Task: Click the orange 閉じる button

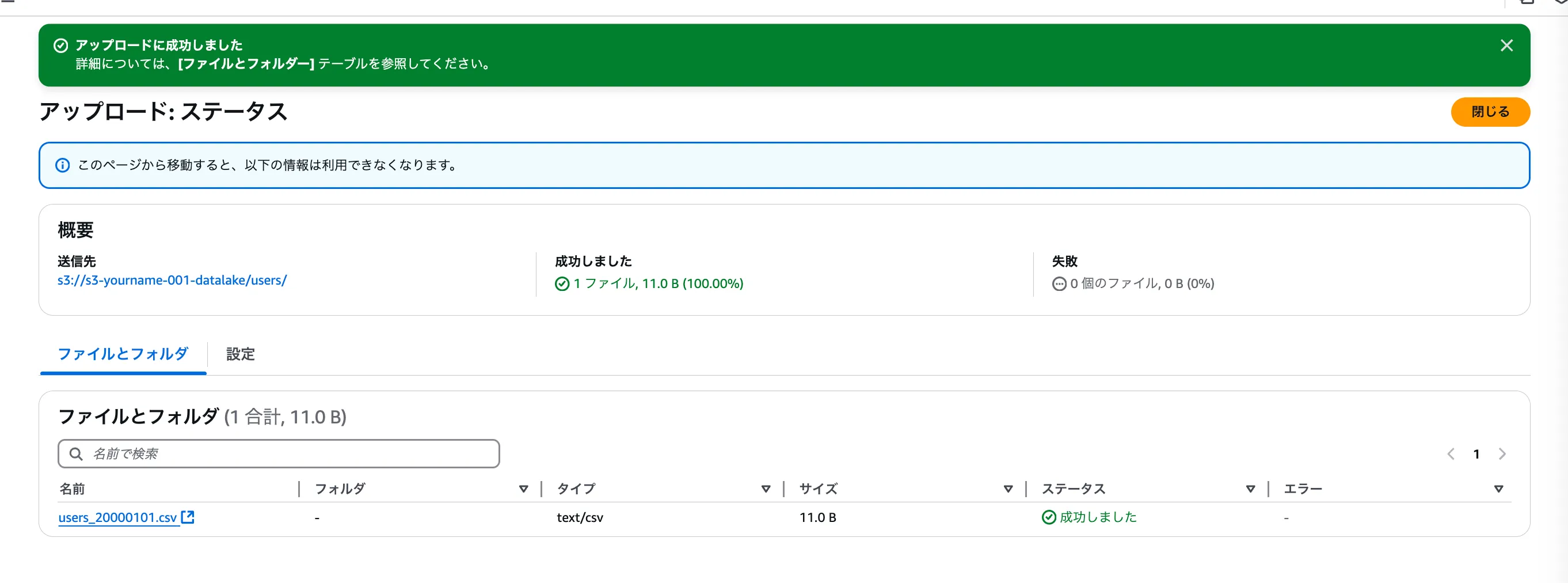Action: 1490,112
